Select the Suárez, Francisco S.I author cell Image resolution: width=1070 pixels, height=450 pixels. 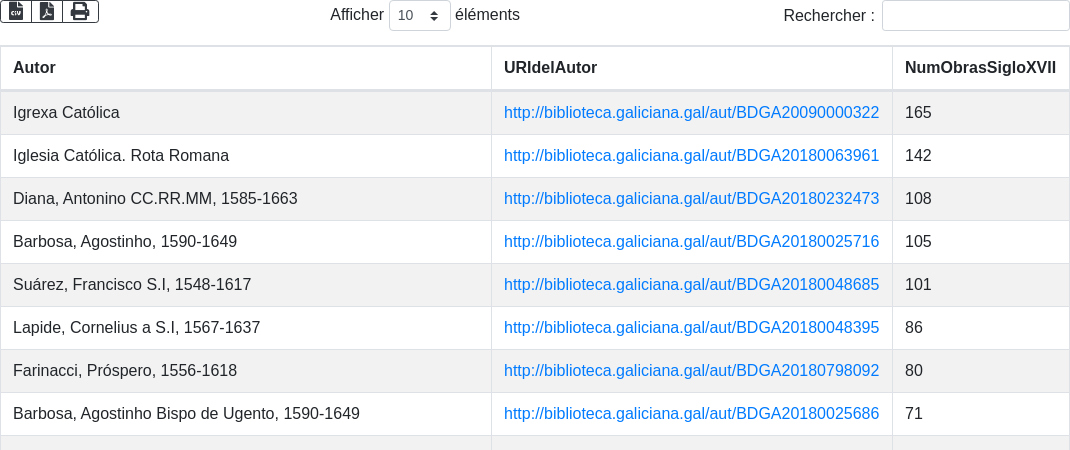click(x=132, y=285)
